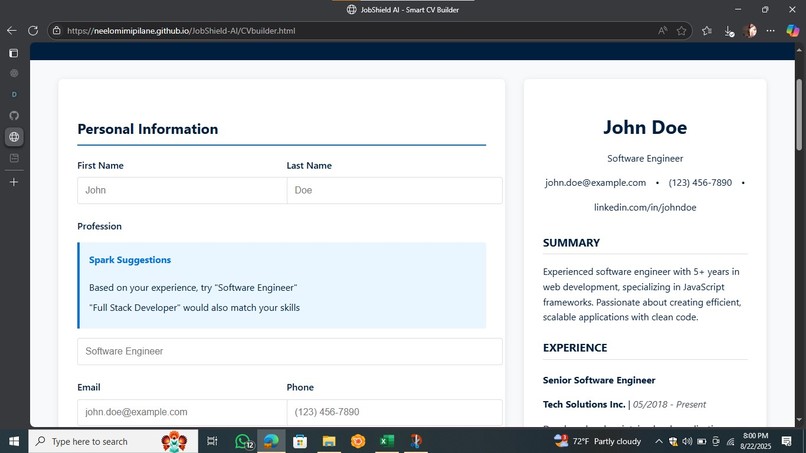The height and width of the screenshot is (453, 806).
Task: Open the 72°F Partly cloudy weather widget
Action: 598,441
